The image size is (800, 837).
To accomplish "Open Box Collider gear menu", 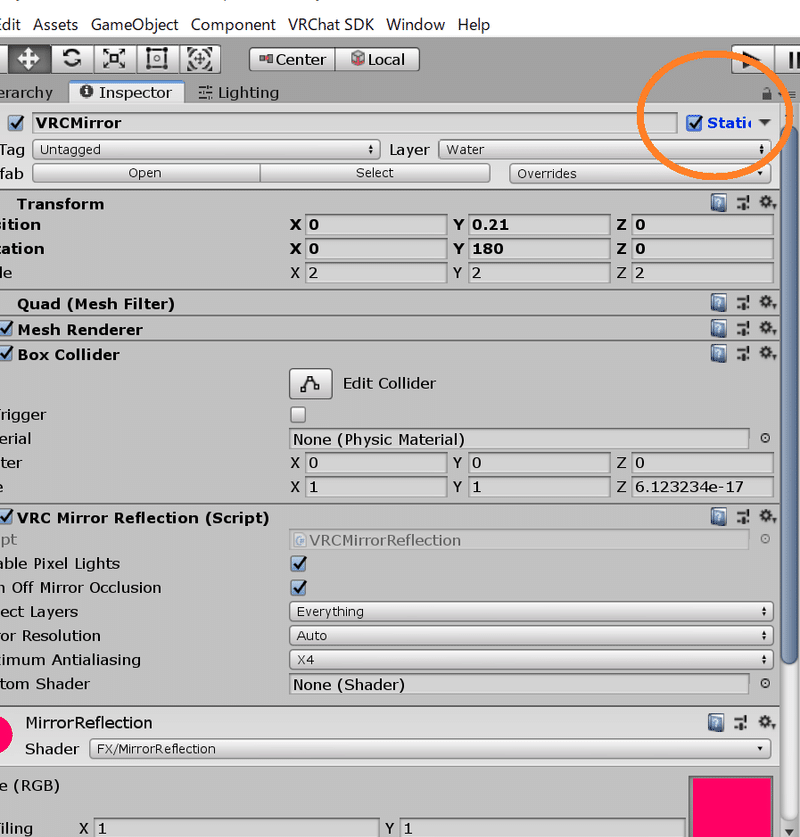I will tap(767, 353).
